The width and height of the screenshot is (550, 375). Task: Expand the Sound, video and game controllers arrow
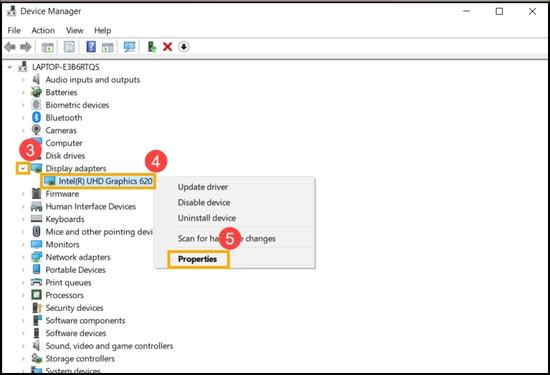click(23, 346)
